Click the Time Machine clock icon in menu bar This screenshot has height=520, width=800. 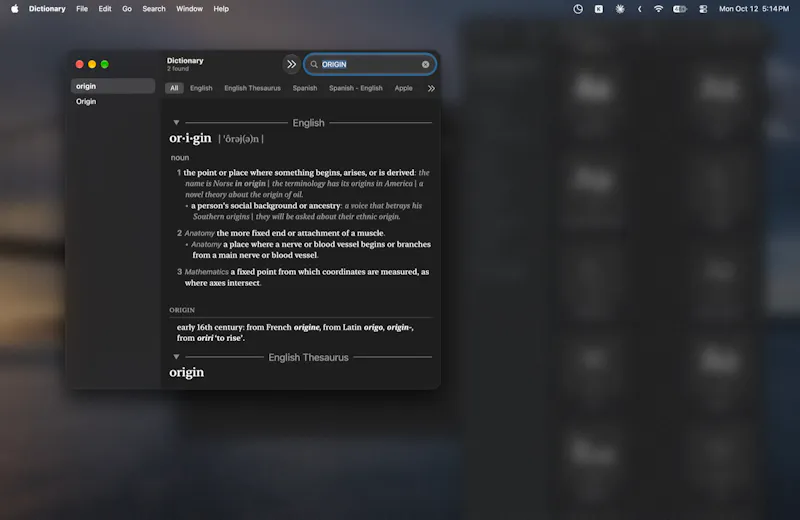[578, 9]
